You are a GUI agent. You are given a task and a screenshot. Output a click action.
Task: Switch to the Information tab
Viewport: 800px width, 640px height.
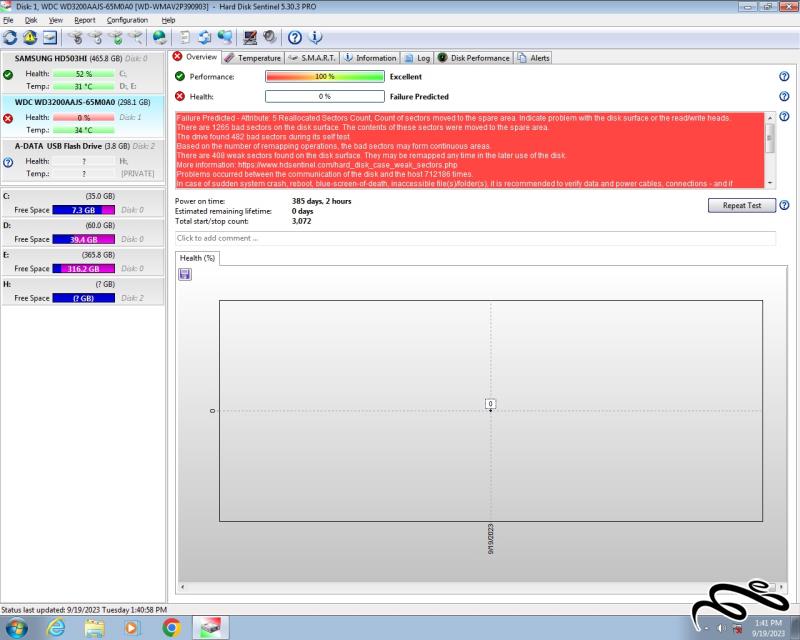[x=370, y=58]
